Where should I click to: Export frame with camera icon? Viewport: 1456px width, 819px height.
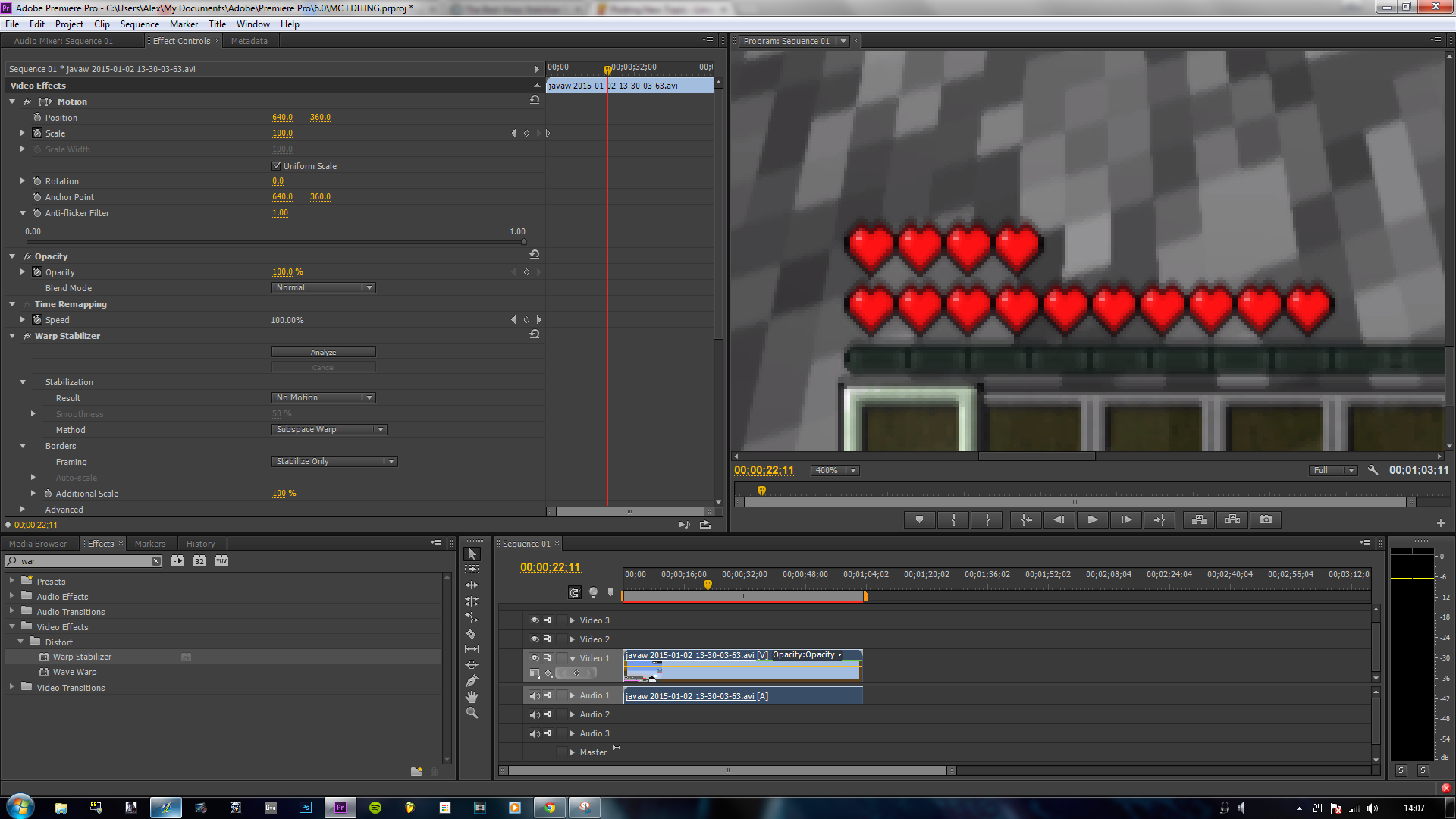pos(1266,519)
